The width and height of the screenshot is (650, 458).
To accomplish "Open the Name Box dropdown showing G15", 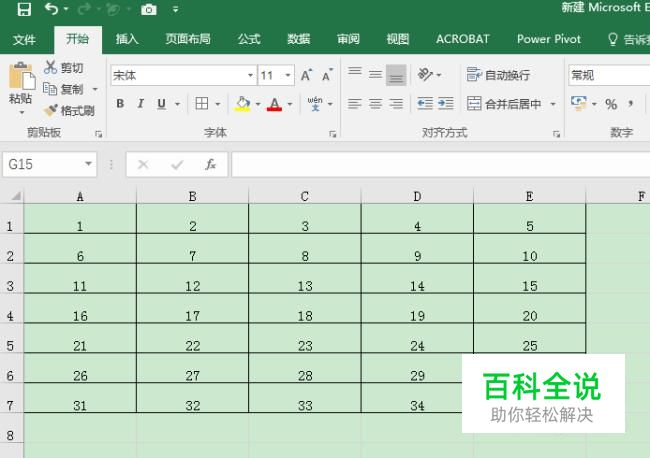I will [x=88, y=164].
